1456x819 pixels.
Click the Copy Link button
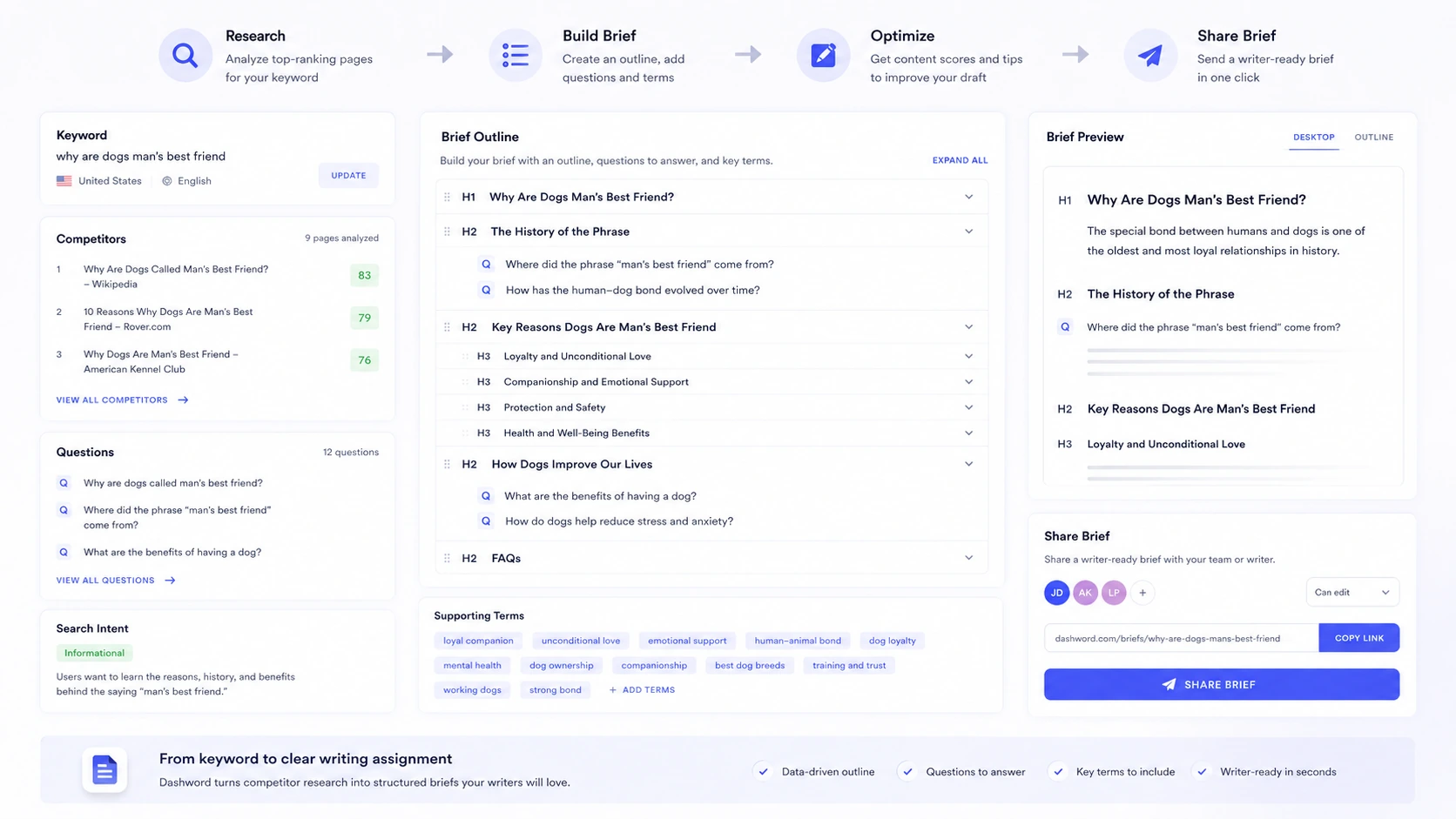tap(1358, 638)
